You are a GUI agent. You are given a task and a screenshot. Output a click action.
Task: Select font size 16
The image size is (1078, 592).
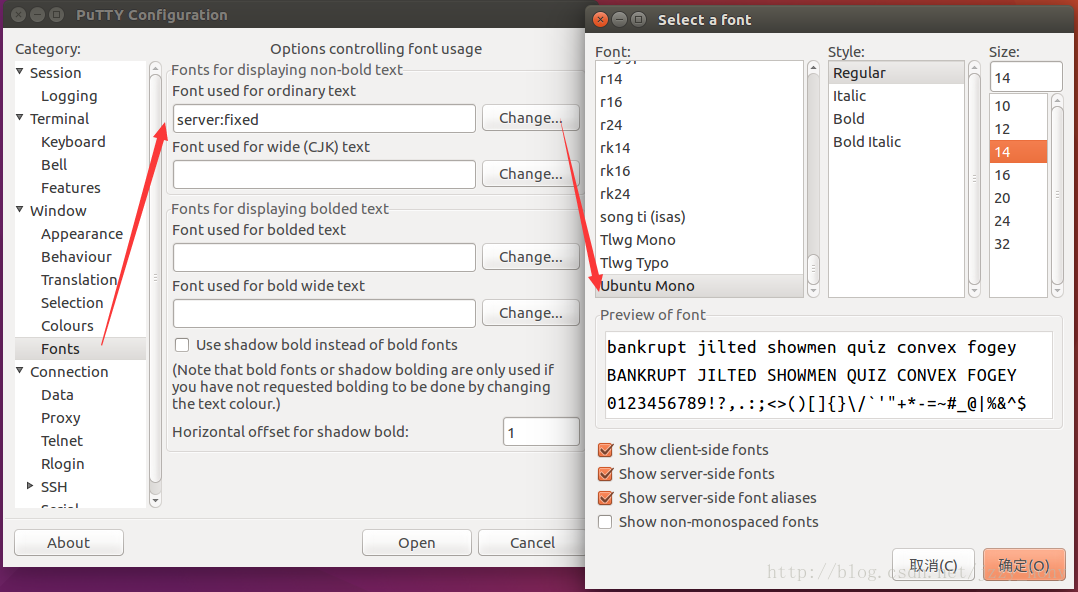(1018, 175)
